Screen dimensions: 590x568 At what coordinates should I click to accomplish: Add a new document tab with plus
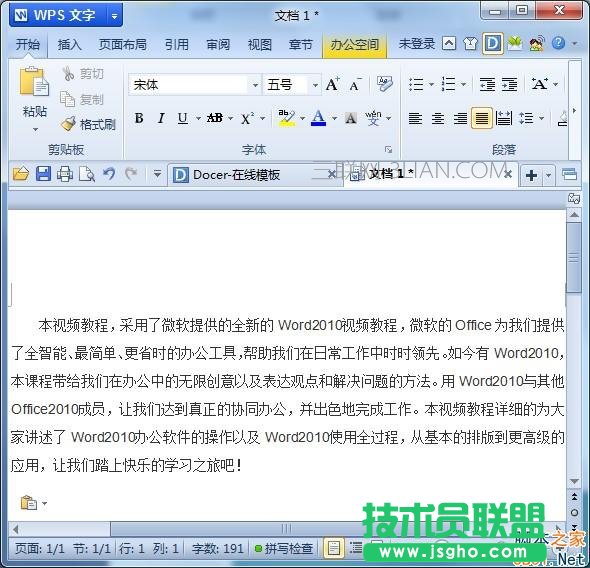531,175
